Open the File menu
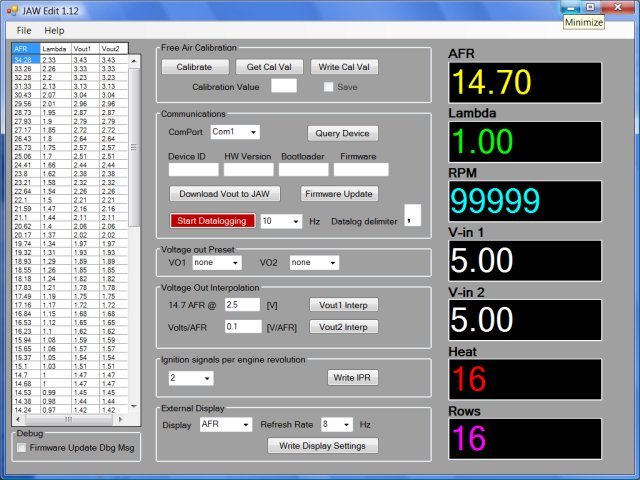Image resolution: width=640 pixels, height=480 pixels. click(24, 31)
